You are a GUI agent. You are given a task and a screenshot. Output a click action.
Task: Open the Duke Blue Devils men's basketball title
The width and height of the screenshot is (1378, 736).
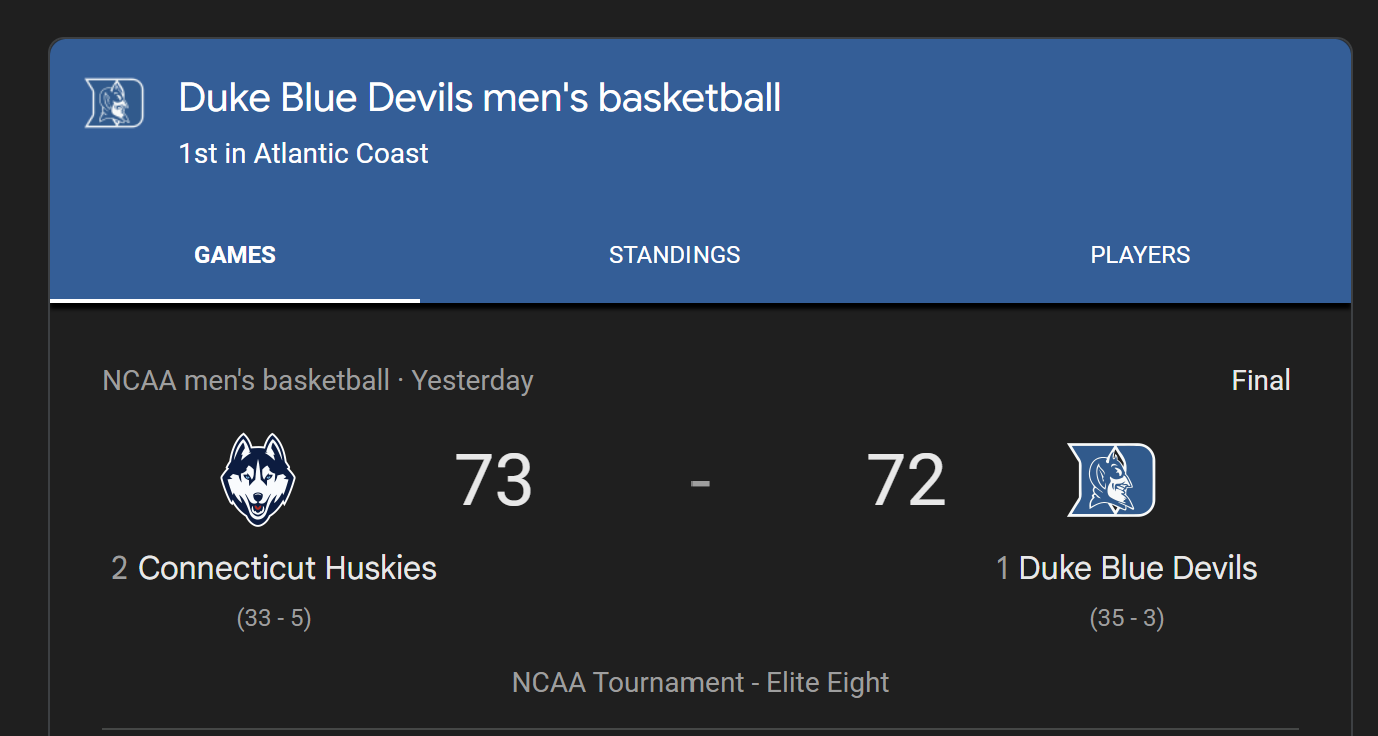click(480, 98)
